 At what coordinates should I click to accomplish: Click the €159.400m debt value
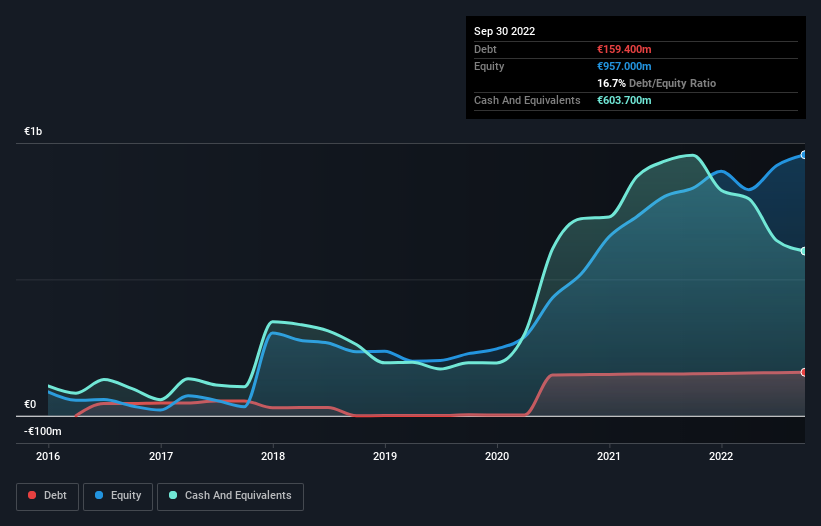[x=624, y=49]
